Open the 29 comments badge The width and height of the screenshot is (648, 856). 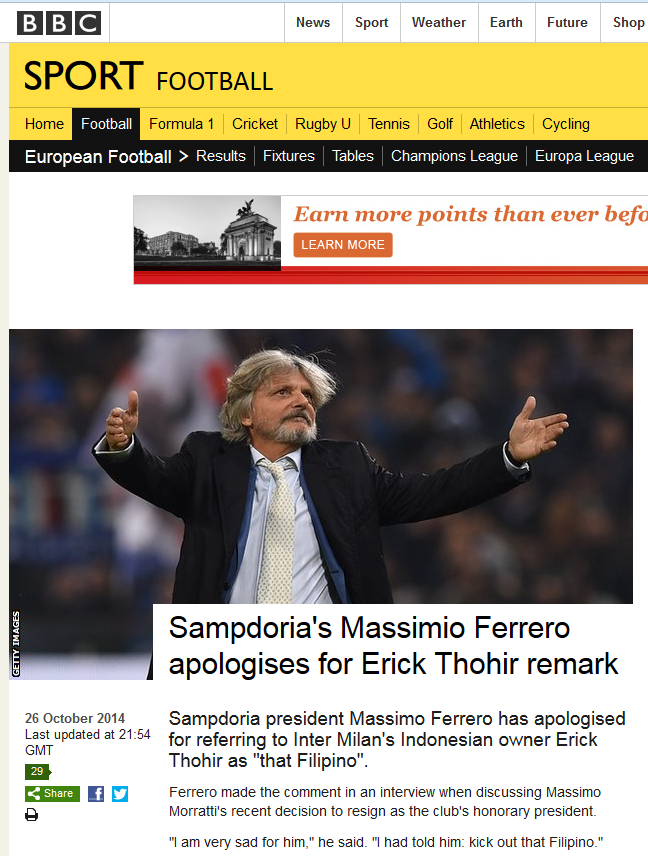38,771
